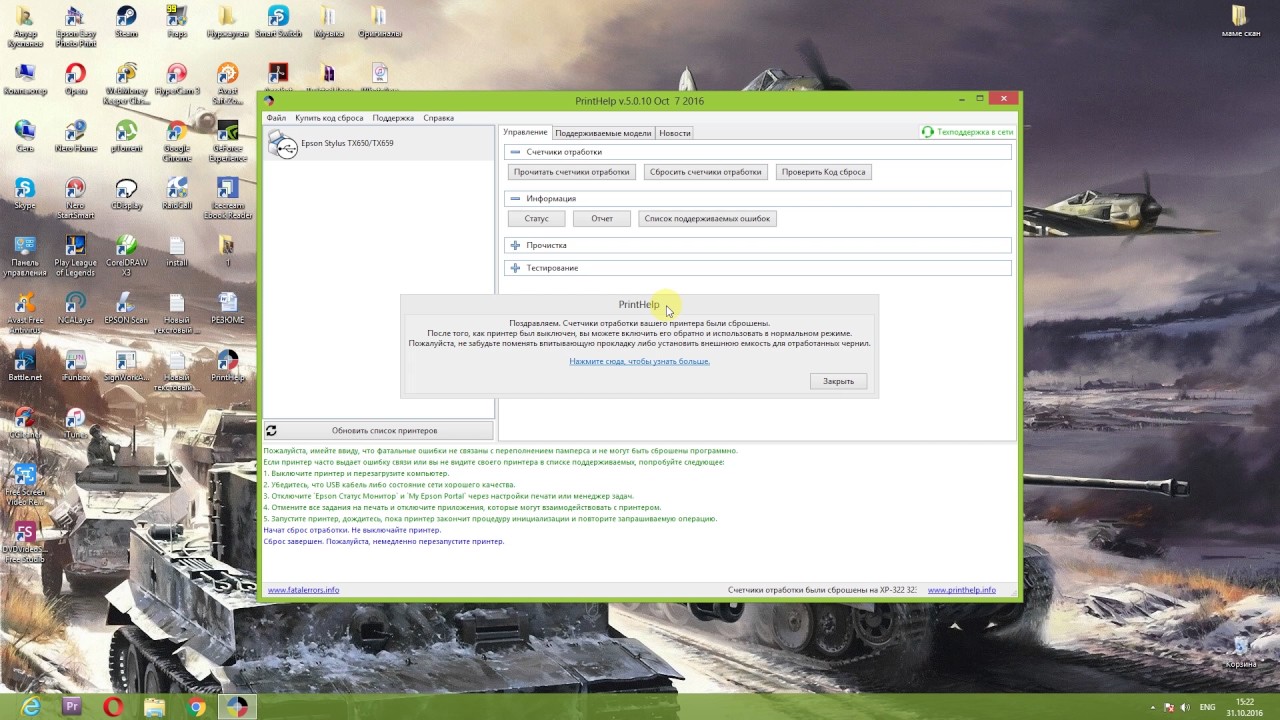This screenshot has width=1280, height=720.
Task: Open Adobe Premiere in the taskbar
Action: (x=71, y=707)
